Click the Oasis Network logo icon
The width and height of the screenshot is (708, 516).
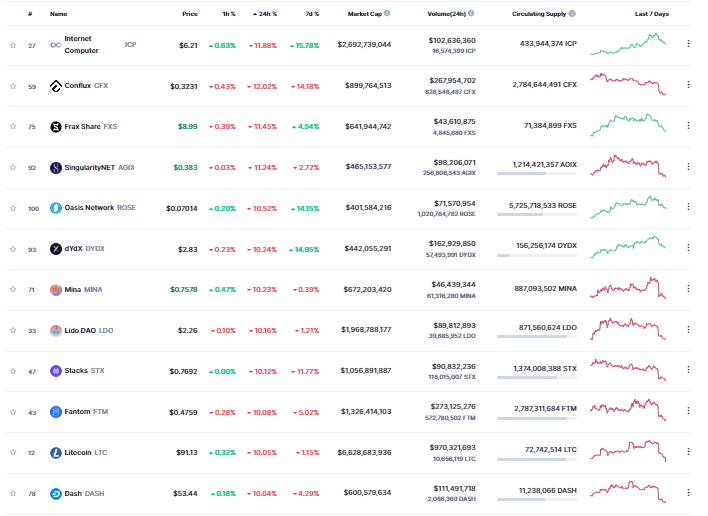pos(56,208)
